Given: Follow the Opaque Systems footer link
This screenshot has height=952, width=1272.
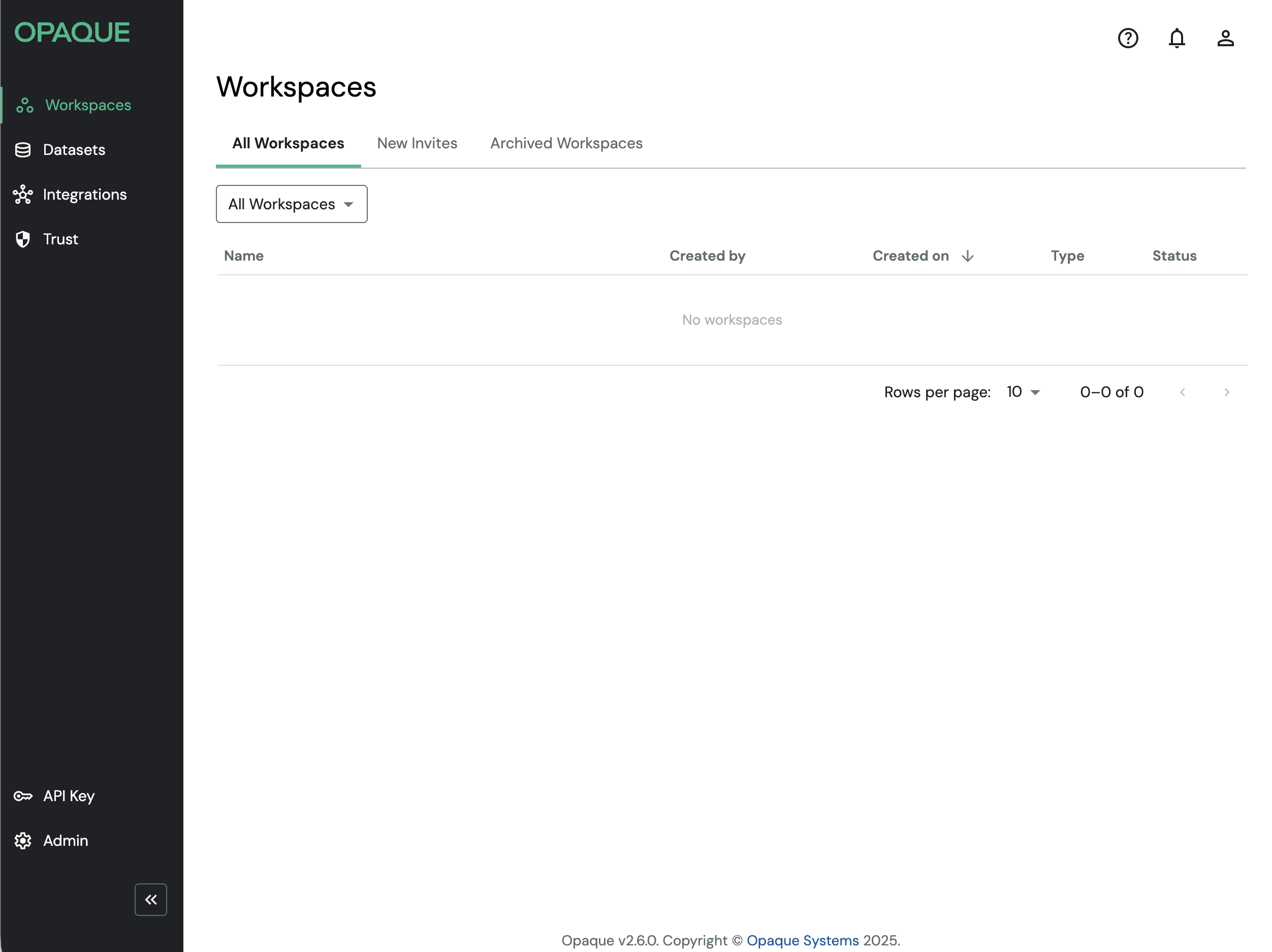Looking at the screenshot, I should pyautogui.click(x=802, y=940).
